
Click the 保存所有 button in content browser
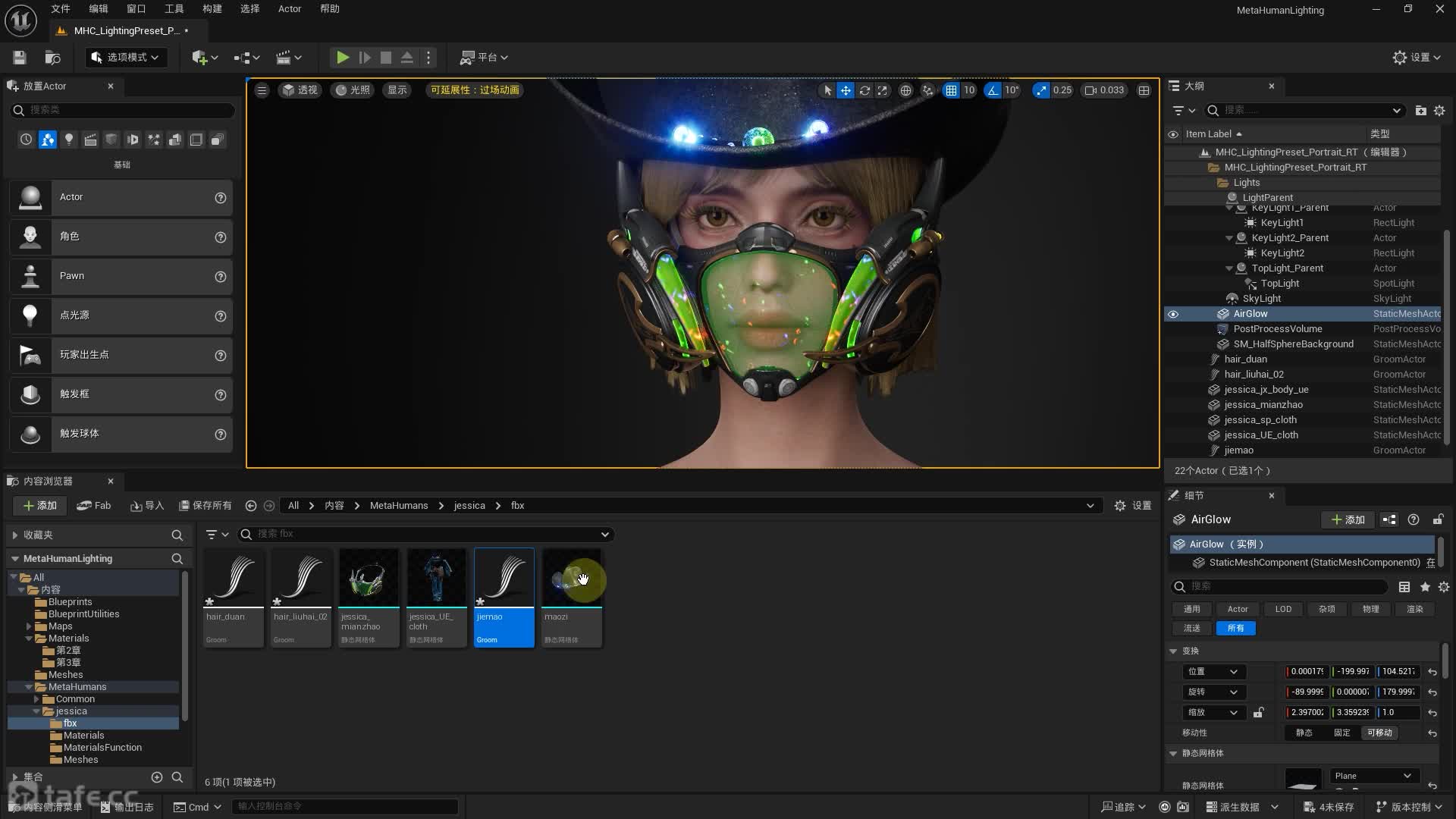pos(206,506)
